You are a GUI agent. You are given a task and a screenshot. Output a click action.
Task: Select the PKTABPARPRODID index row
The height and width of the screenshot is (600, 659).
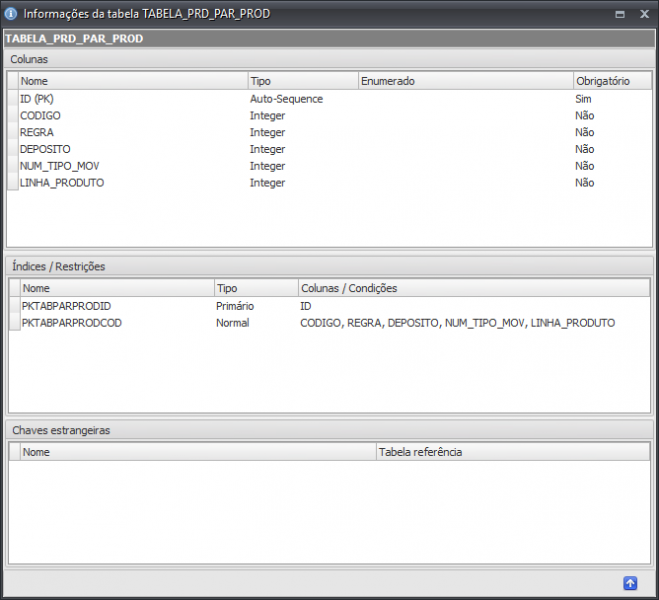(330, 306)
